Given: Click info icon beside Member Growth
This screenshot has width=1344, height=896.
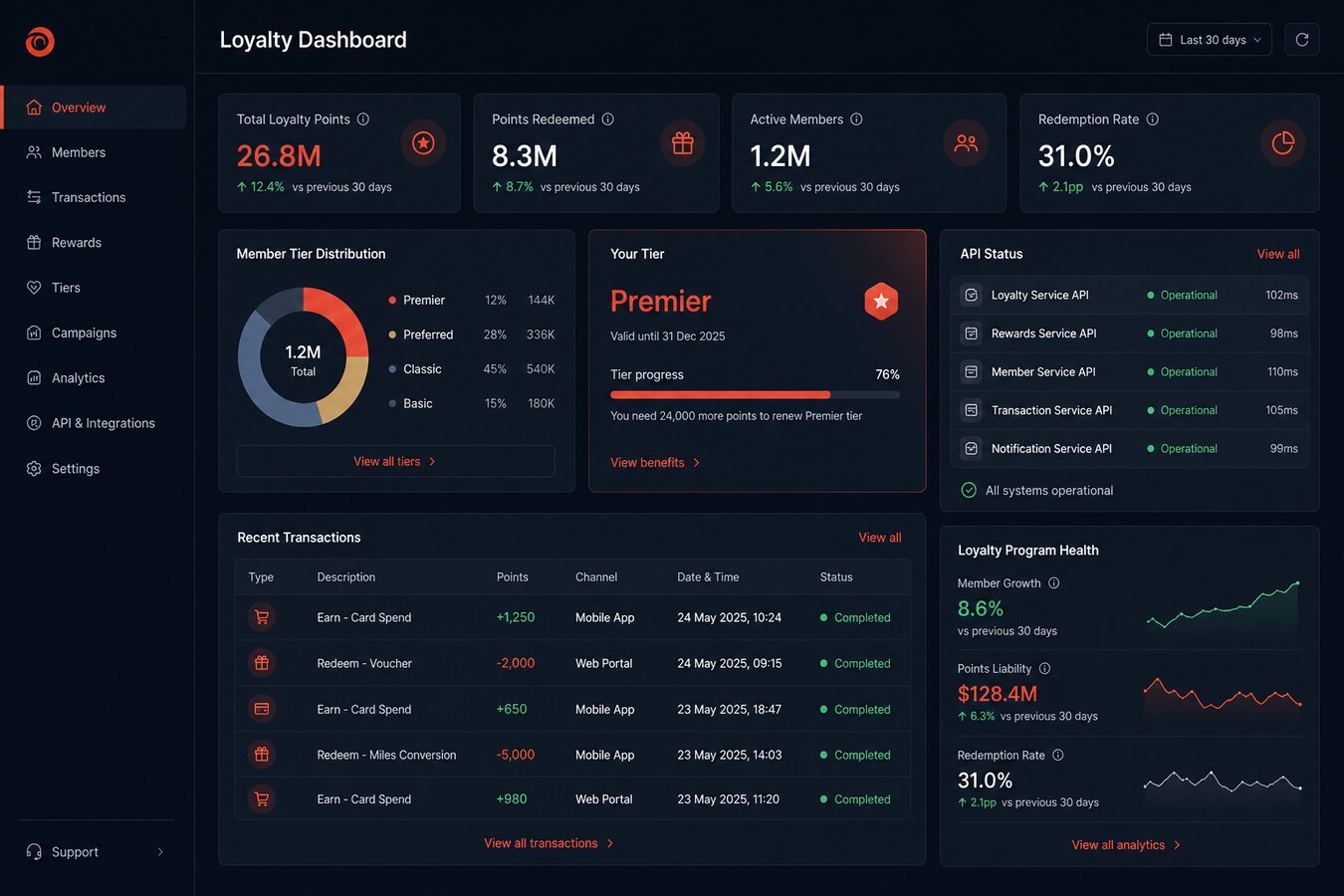Looking at the screenshot, I should coord(1053,583).
